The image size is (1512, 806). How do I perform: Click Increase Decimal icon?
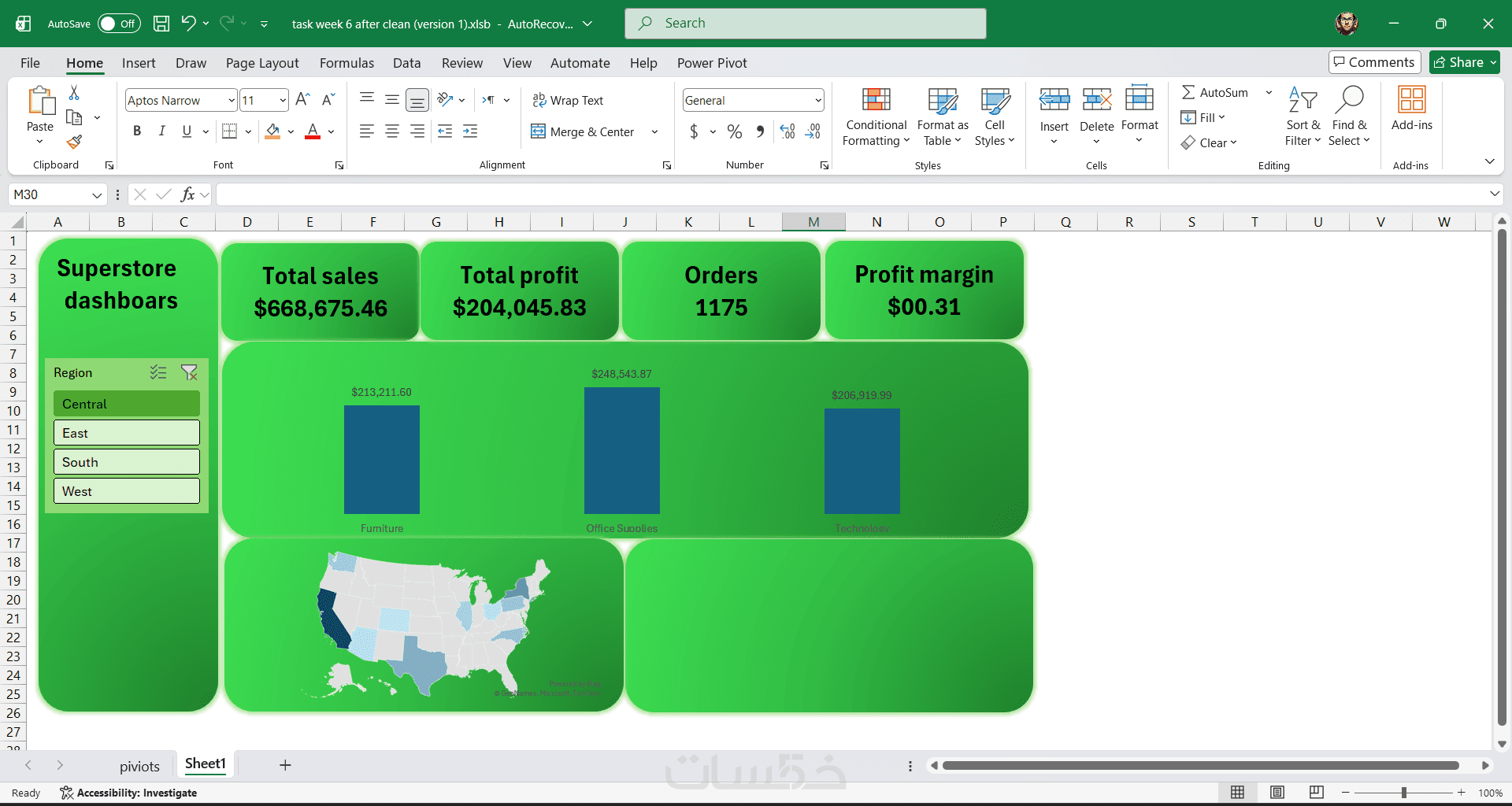(x=787, y=131)
